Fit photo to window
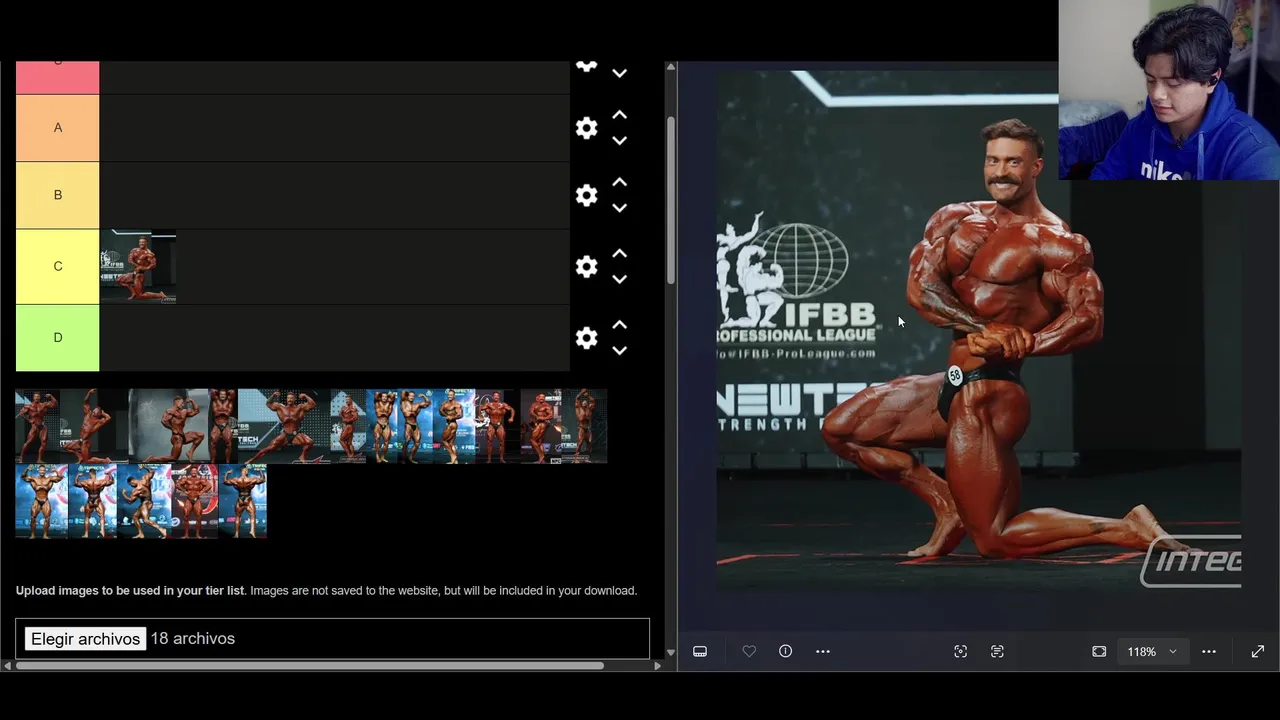The image size is (1280, 720). click(x=1099, y=651)
